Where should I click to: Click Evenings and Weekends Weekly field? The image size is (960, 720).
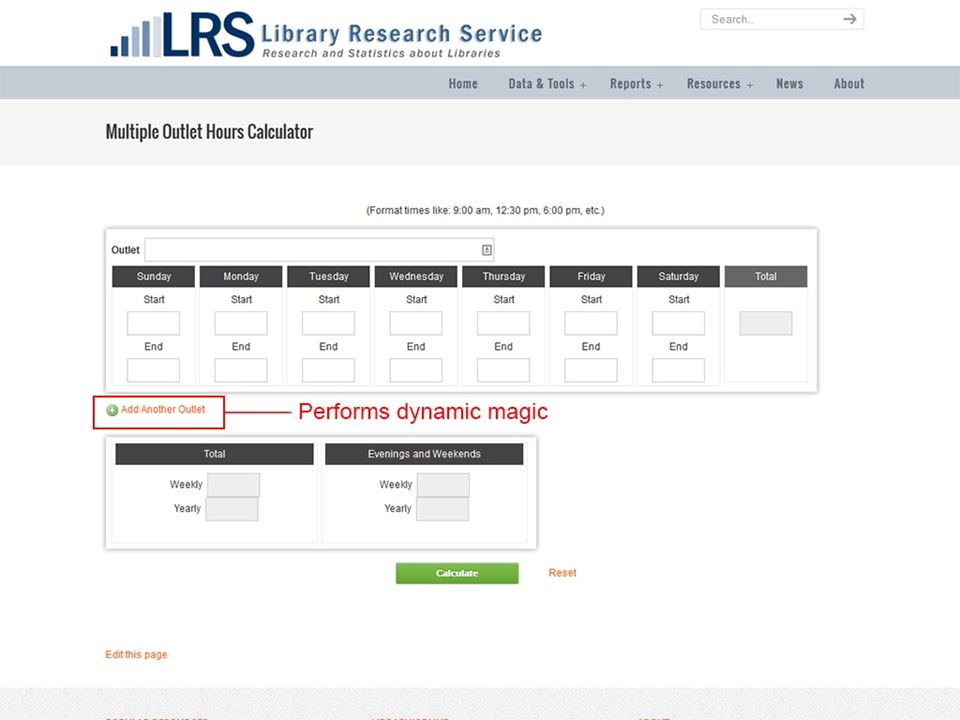[443, 485]
